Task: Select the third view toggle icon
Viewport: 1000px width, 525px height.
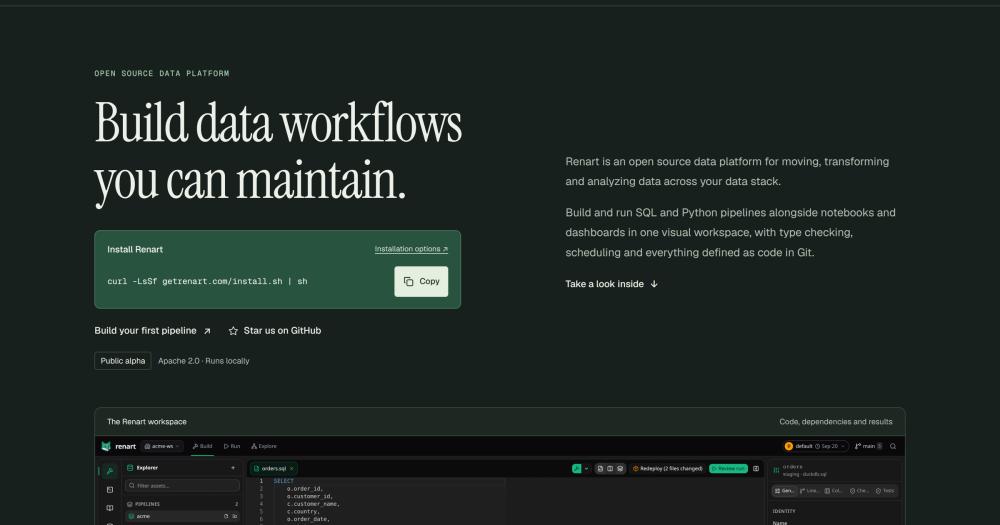Action: (620, 469)
